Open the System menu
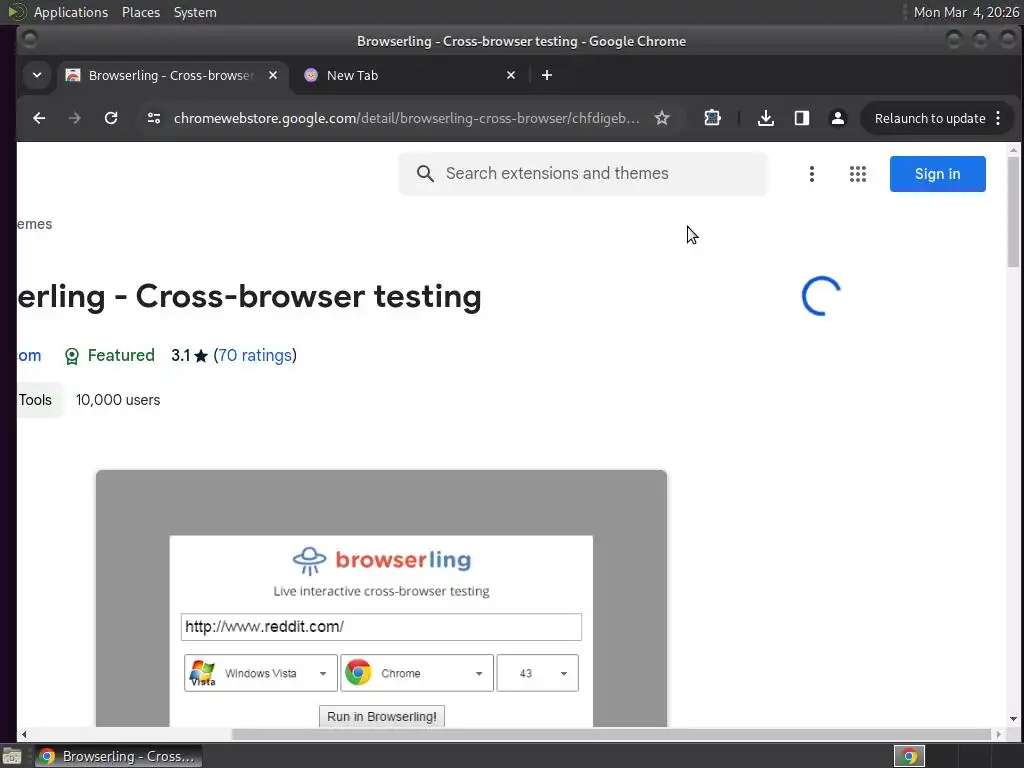This screenshot has width=1024, height=768. point(195,12)
